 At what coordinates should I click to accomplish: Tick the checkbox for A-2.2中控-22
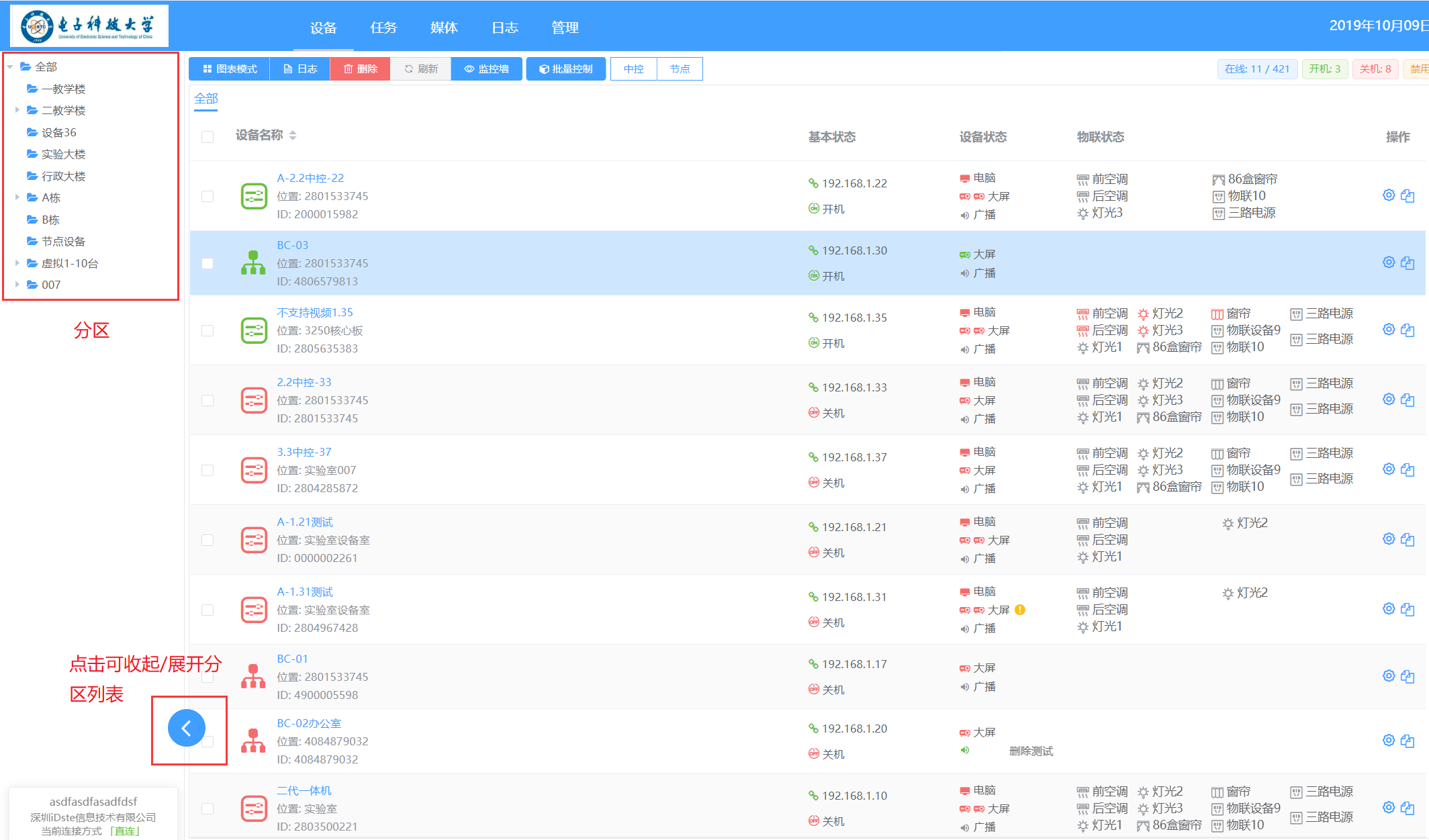point(208,196)
